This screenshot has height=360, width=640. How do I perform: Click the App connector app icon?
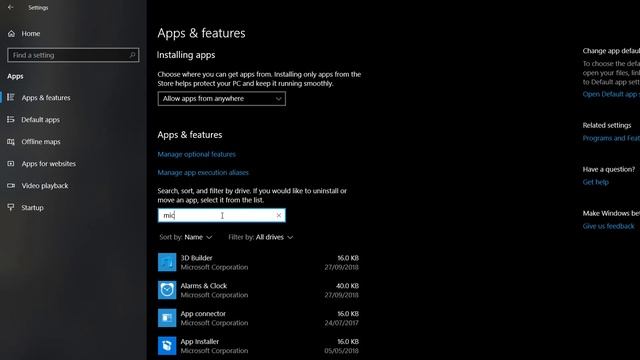pyautogui.click(x=167, y=318)
